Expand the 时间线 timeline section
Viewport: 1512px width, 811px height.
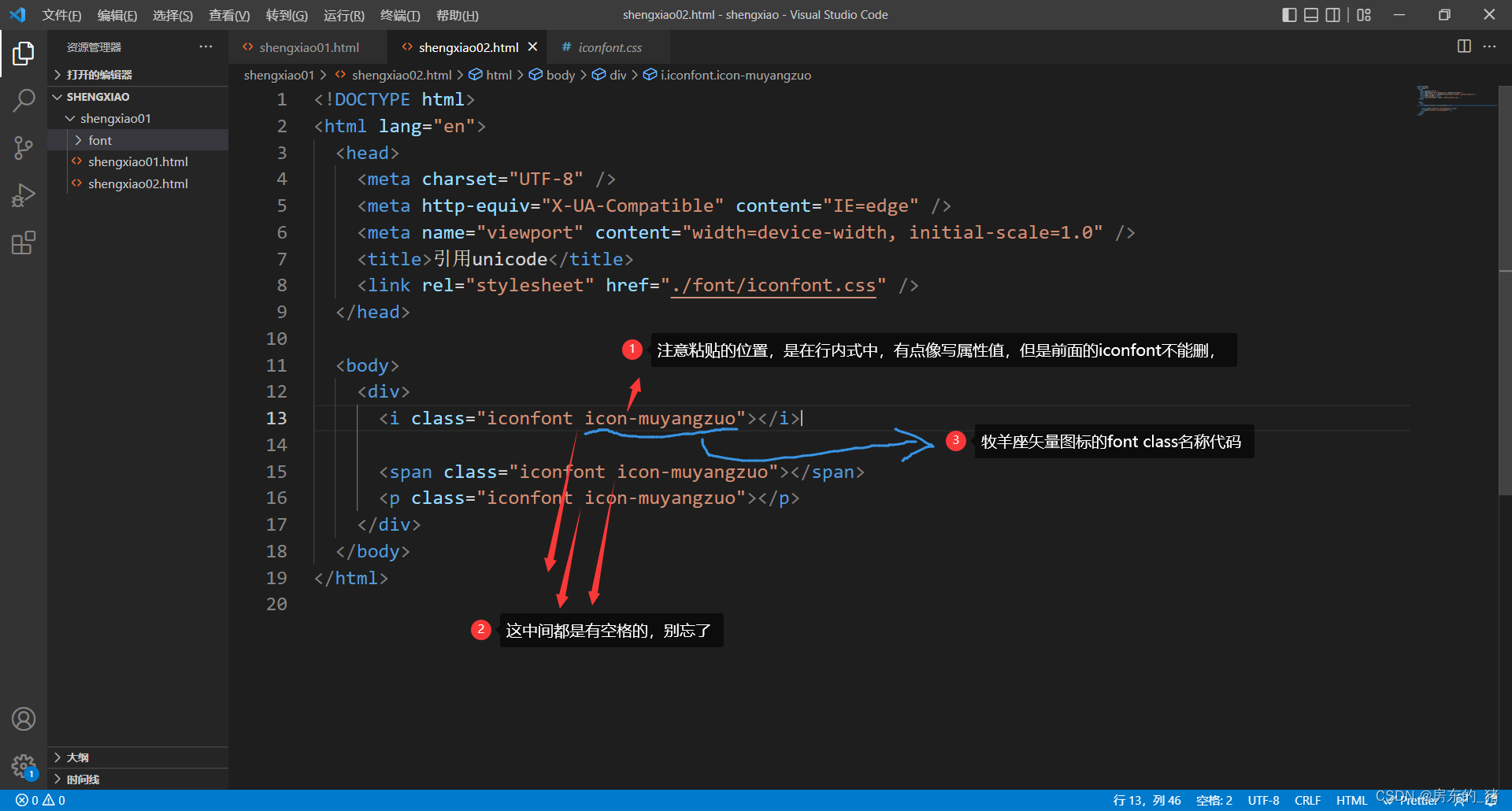click(138, 780)
